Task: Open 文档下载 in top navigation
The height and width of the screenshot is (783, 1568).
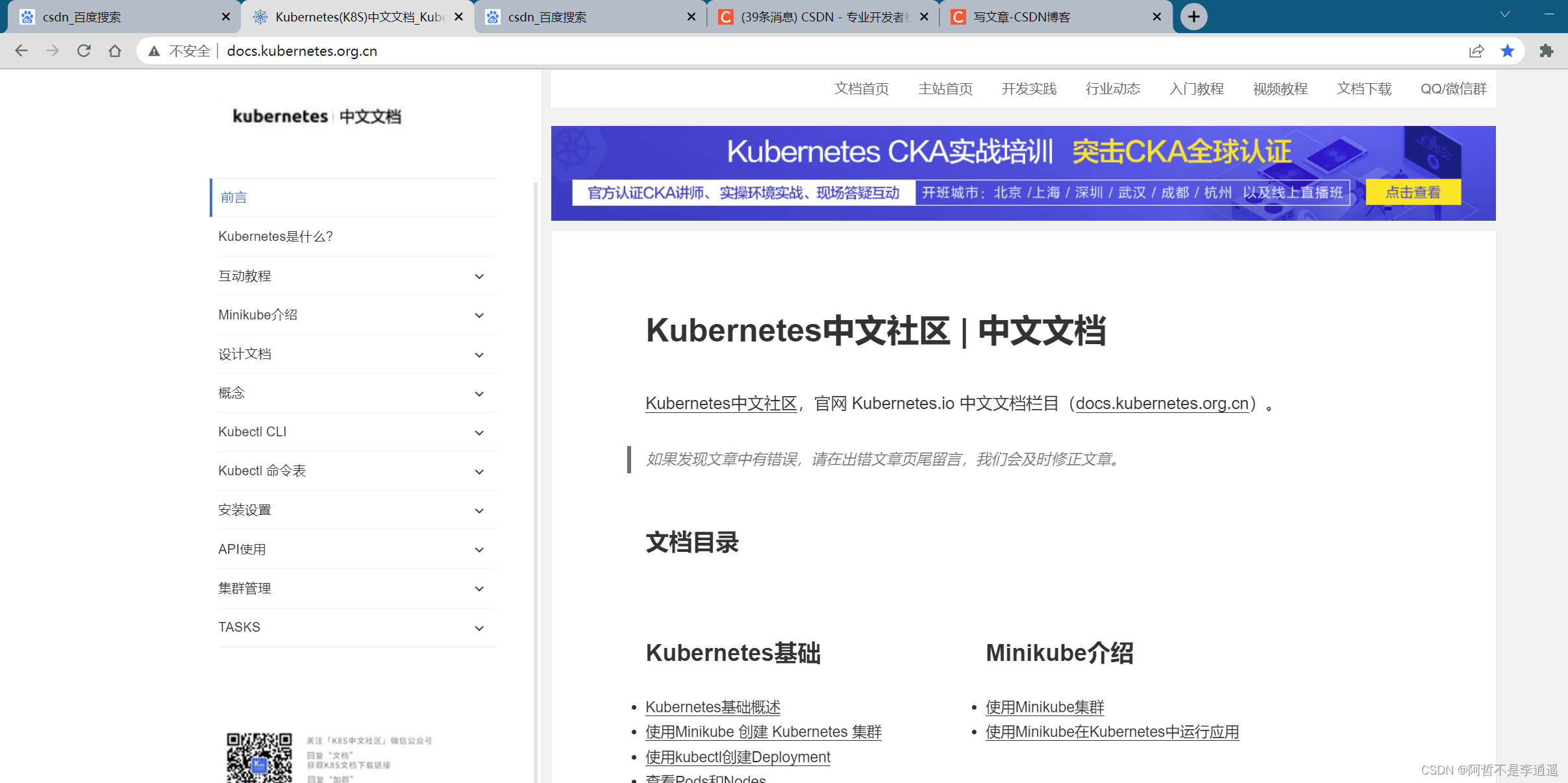Action: [1363, 89]
